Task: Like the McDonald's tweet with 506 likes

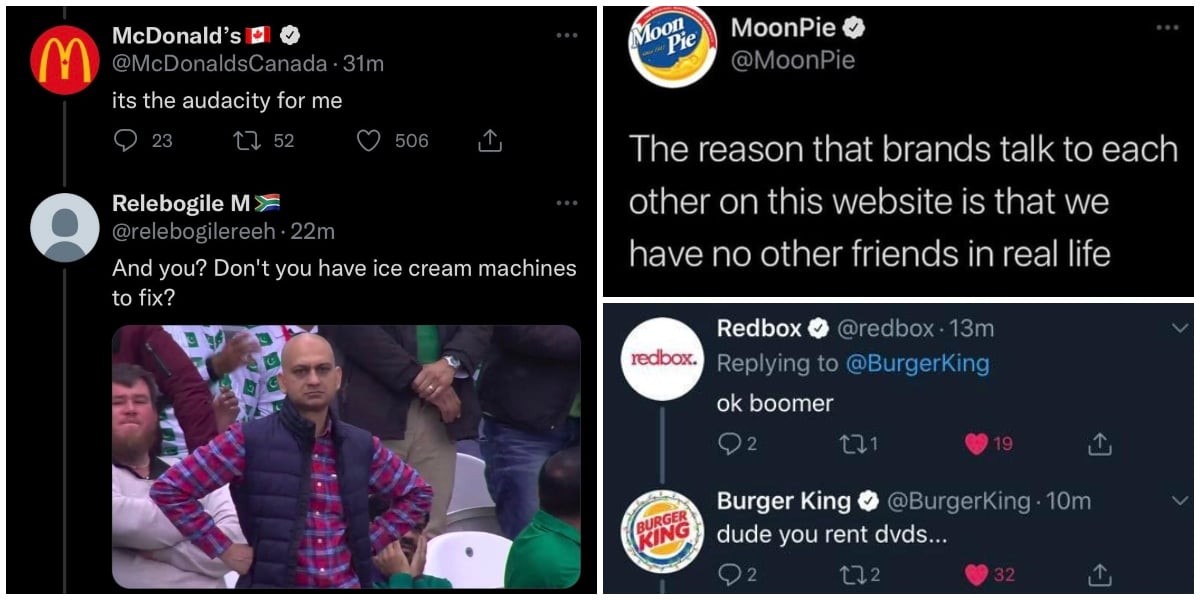Action: pyautogui.click(x=369, y=141)
